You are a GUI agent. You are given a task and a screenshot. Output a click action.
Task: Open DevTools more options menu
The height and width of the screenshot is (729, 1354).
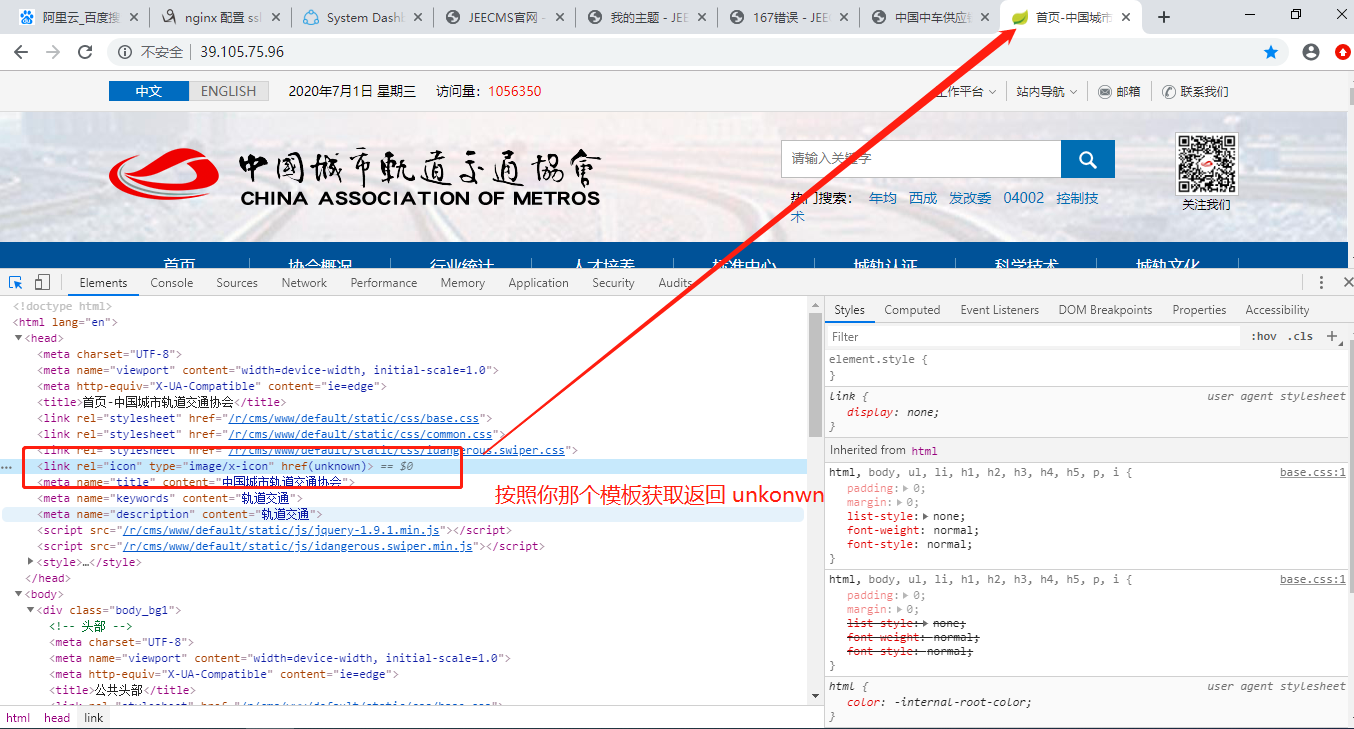[x=1321, y=283]
